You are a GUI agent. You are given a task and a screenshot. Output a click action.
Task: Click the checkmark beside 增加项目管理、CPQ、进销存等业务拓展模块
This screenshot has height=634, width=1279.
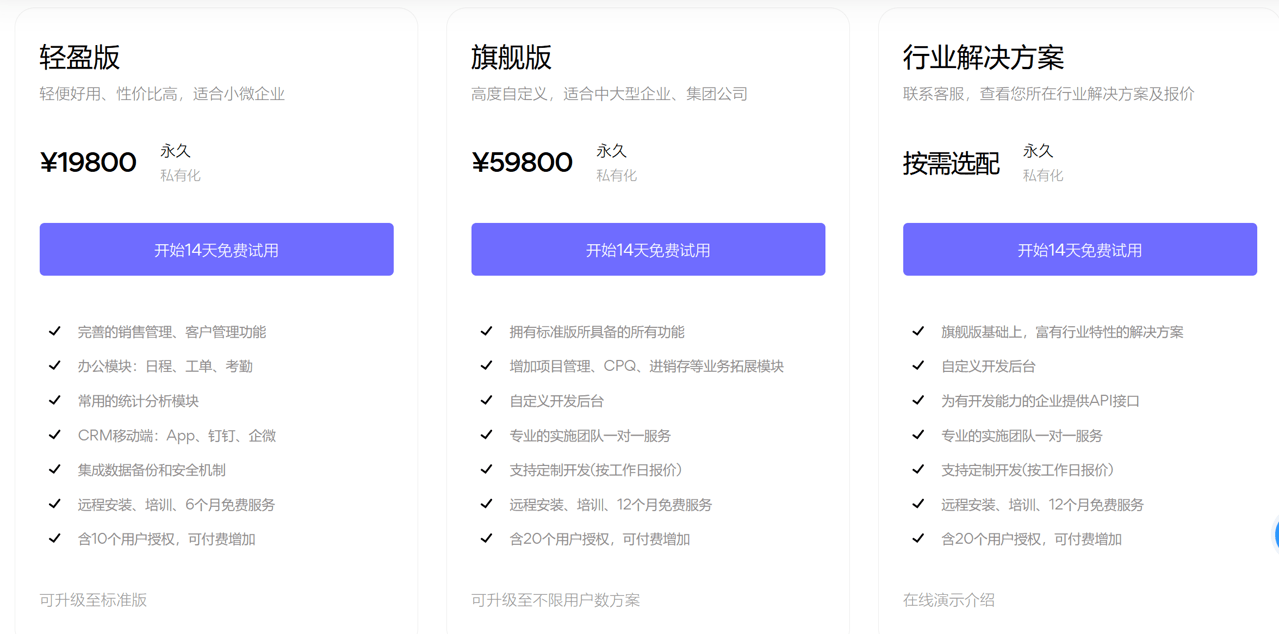(486, 366)
